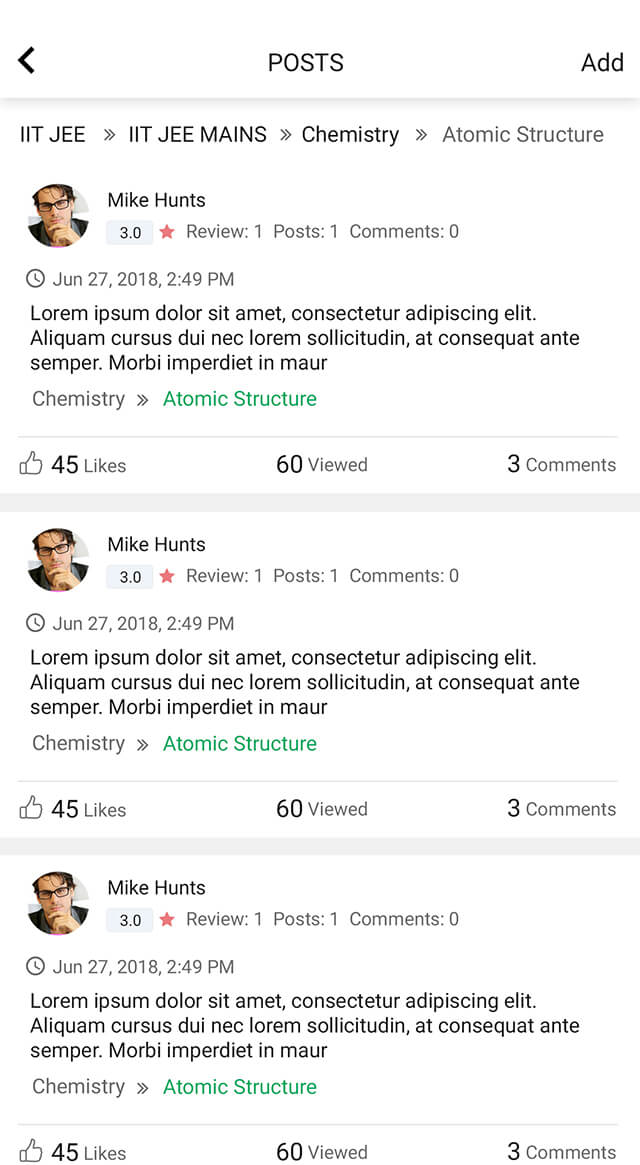This screenshot has height=1165, width=640.
Task: Tap thumbs-up icon on third post
Action: point(30,1150)
